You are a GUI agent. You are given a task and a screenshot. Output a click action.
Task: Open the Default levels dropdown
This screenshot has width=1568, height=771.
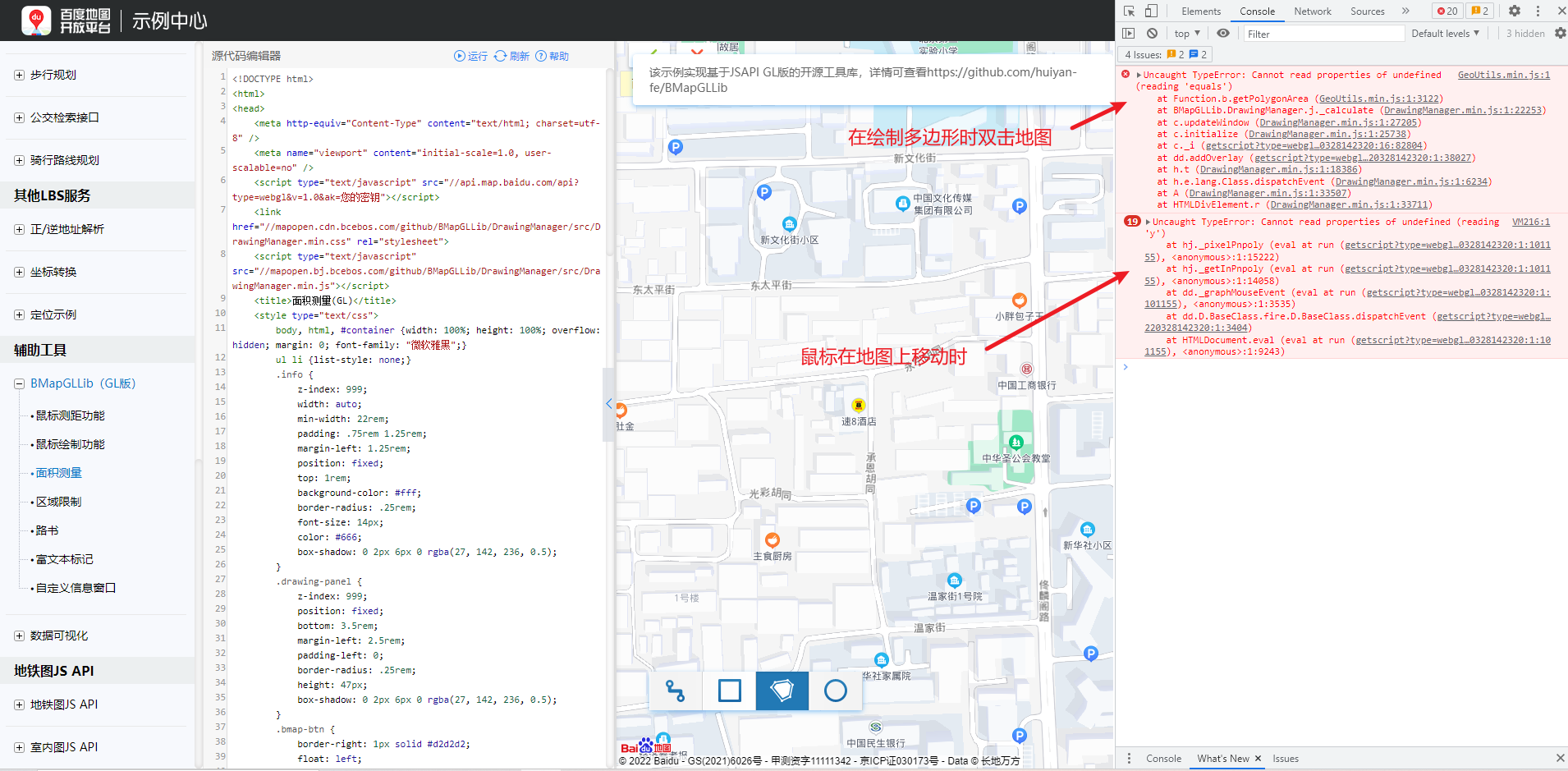[1445, 33]
